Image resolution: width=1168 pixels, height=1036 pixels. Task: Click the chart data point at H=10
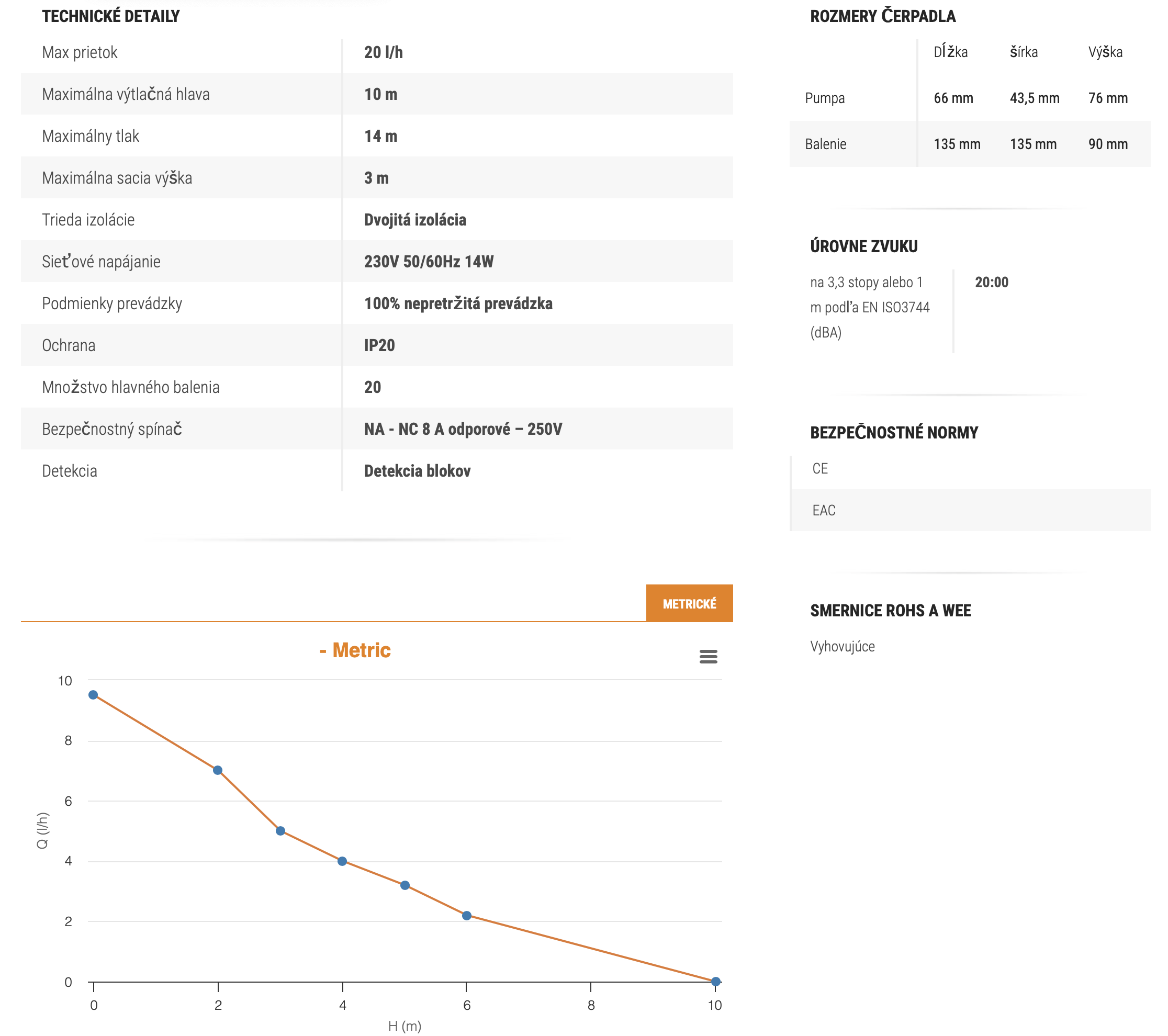point(715,981)
